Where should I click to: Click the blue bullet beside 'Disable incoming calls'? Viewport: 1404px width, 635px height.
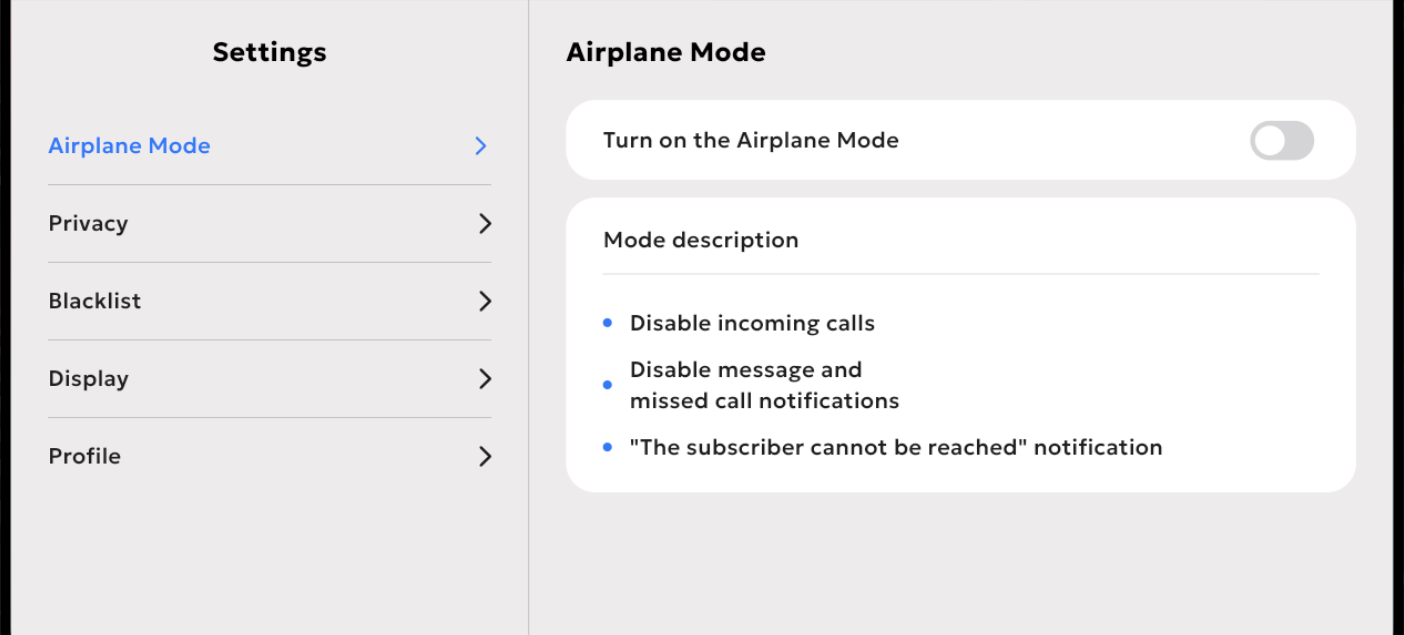[x=607, y=323]
